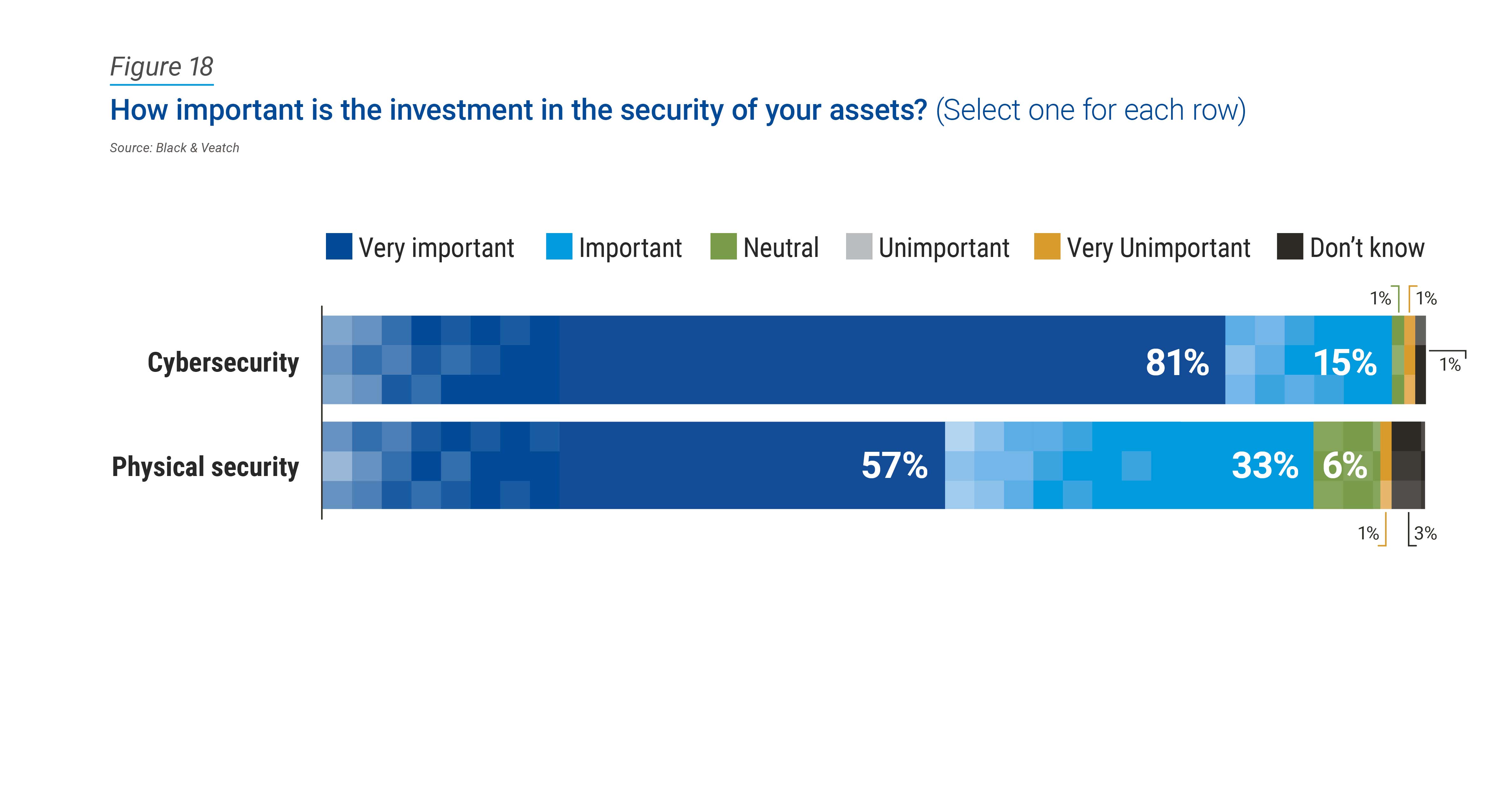Image resolution: width=1512 pixels, height=796 pixels.
Task: Select the green Neutral legend swatch
Action: click(723, 246)
